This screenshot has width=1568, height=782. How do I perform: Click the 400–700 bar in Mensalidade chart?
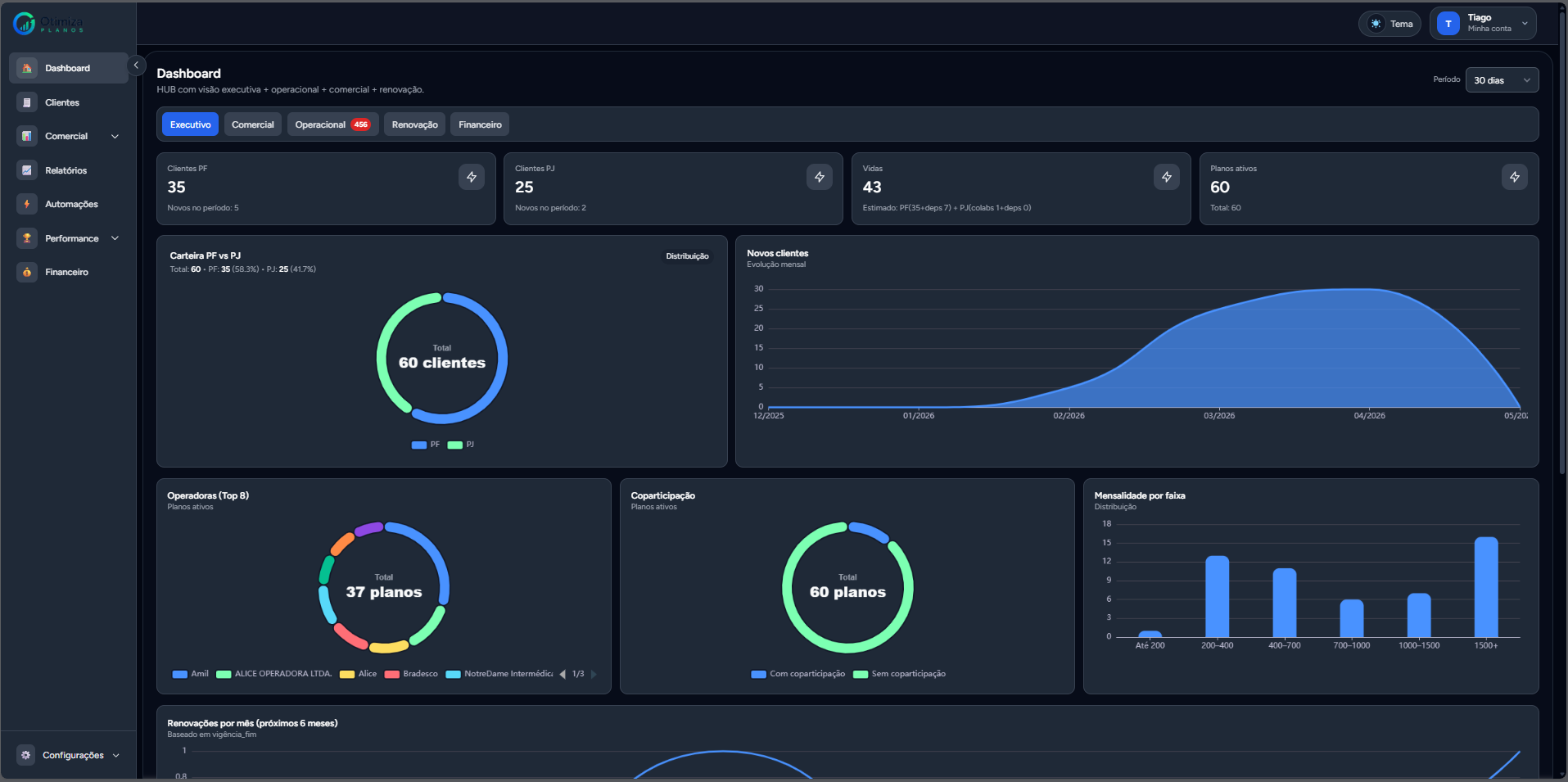click(x=1285, y=603)
